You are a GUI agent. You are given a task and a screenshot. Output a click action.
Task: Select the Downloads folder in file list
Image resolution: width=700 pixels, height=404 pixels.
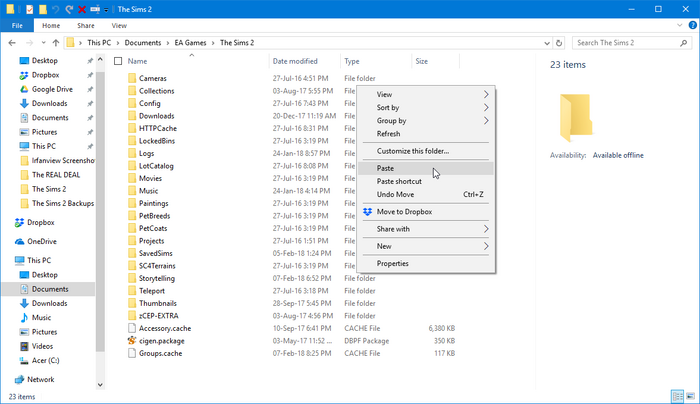pyautogui.click(x=156, y=116)
